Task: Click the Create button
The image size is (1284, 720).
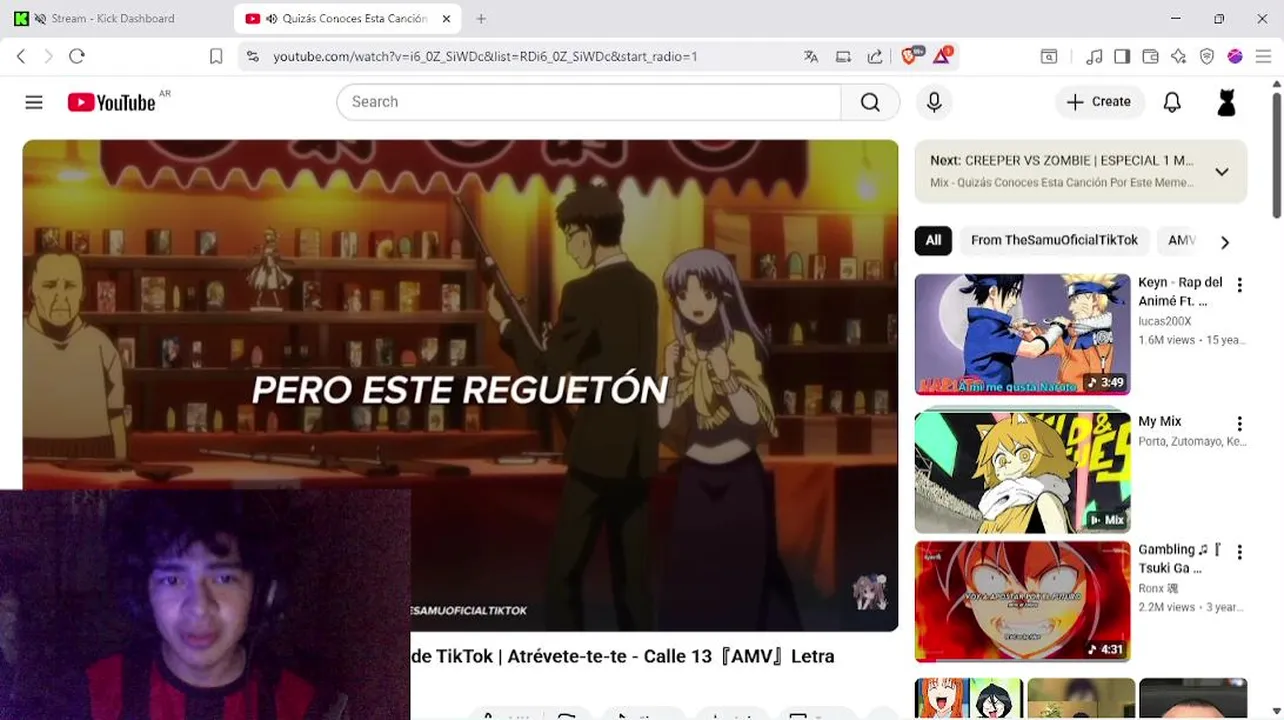Action: pos(1098,102)
